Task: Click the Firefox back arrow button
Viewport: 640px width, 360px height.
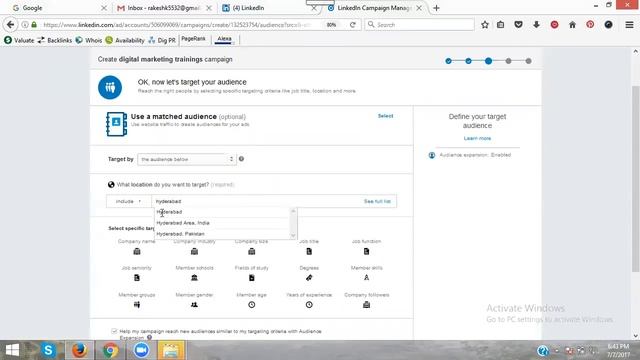Action: (10, 24)
